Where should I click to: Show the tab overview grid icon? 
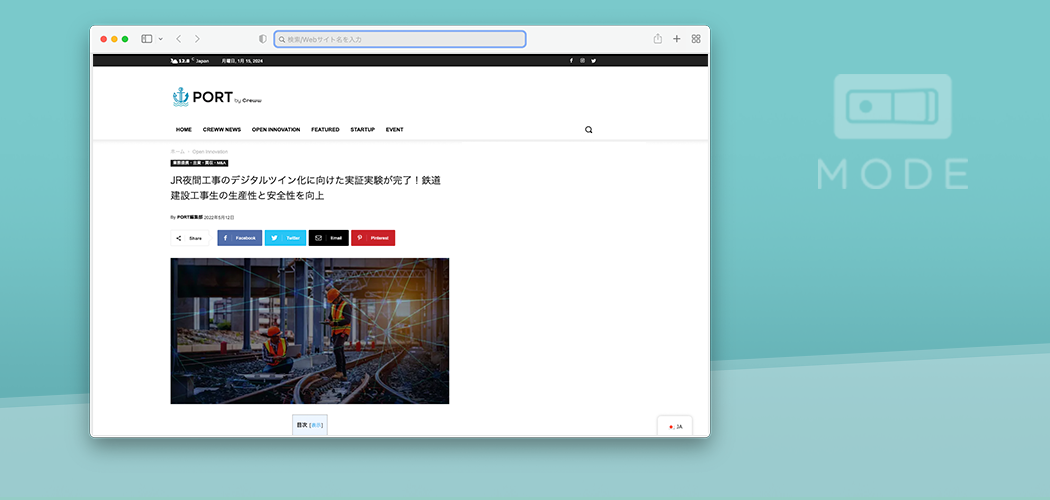click(696, 39)
